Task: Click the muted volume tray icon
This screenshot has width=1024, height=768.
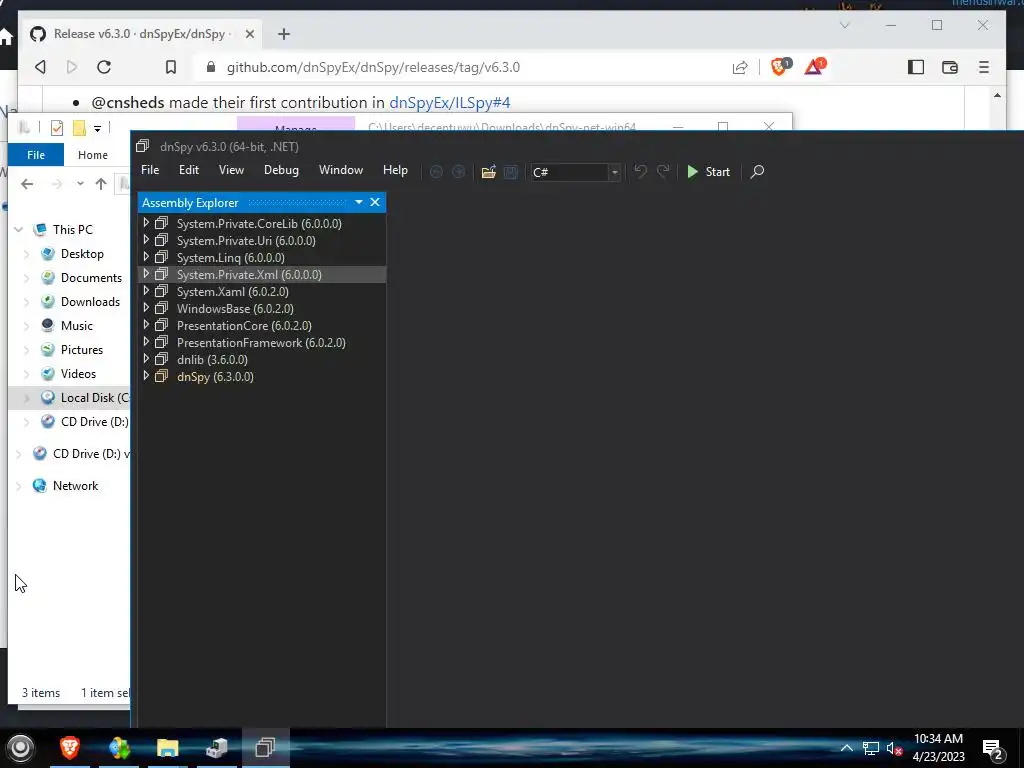Action: (x=895, y=748)
